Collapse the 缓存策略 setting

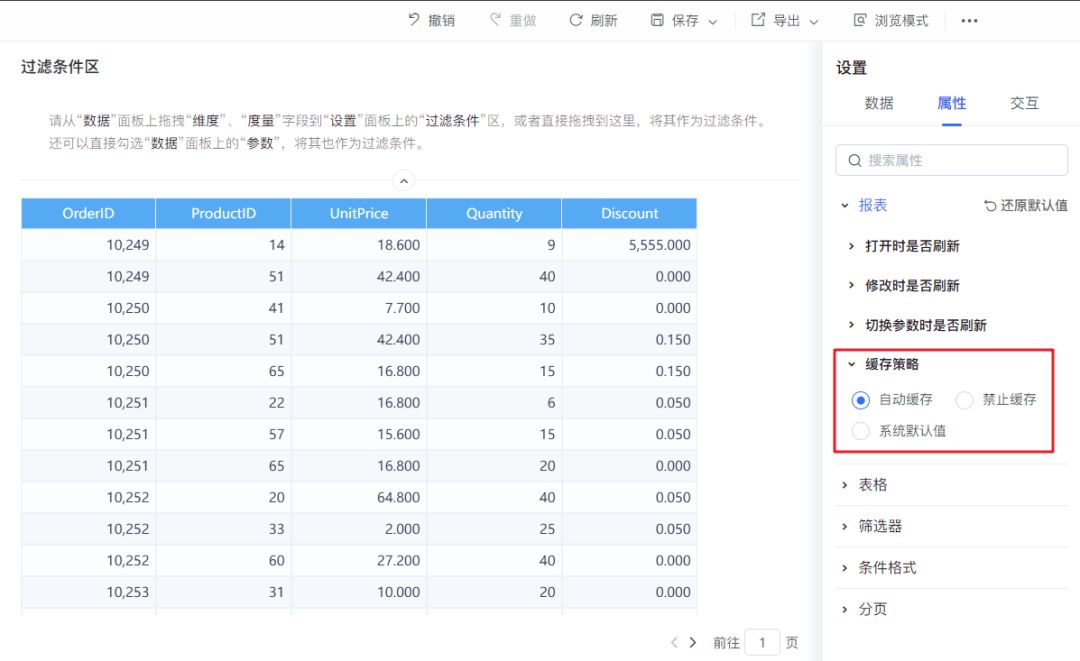point(851,364)
